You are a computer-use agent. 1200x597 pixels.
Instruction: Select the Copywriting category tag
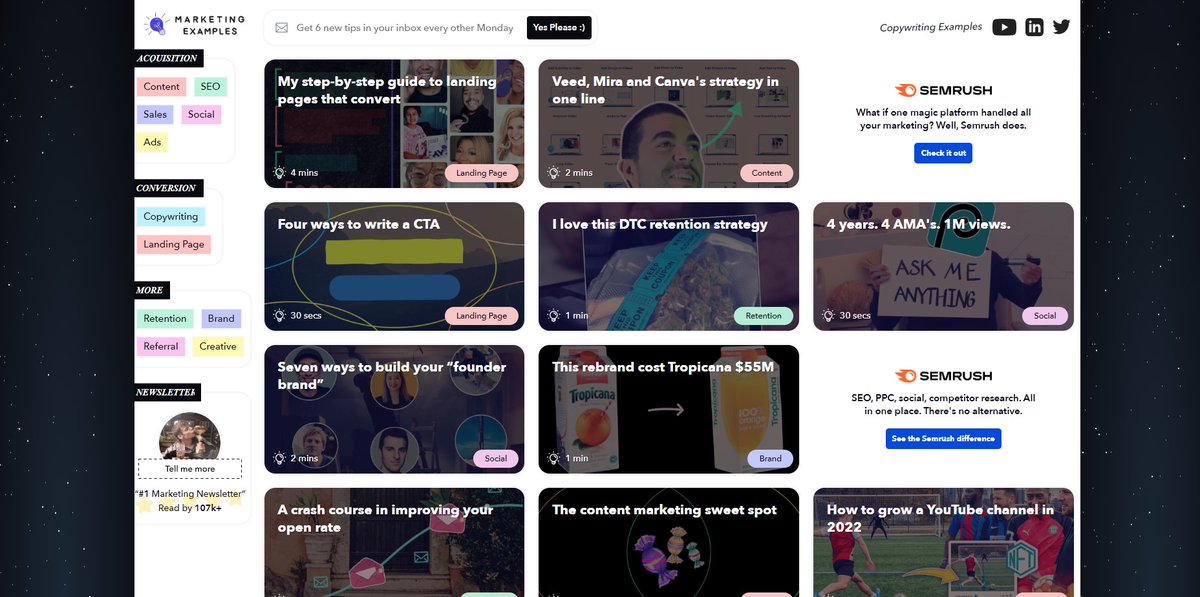[171, 216]
